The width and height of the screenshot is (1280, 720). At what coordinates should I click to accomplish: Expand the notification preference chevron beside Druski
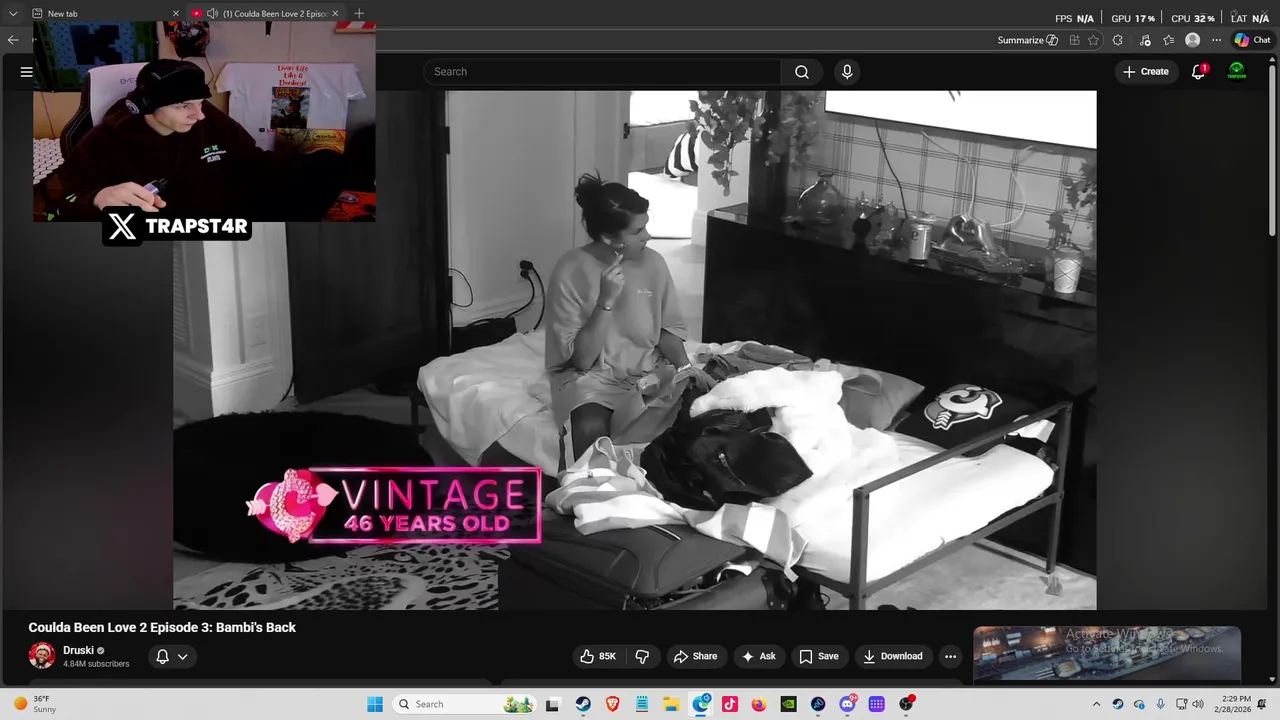click(182, 656)
